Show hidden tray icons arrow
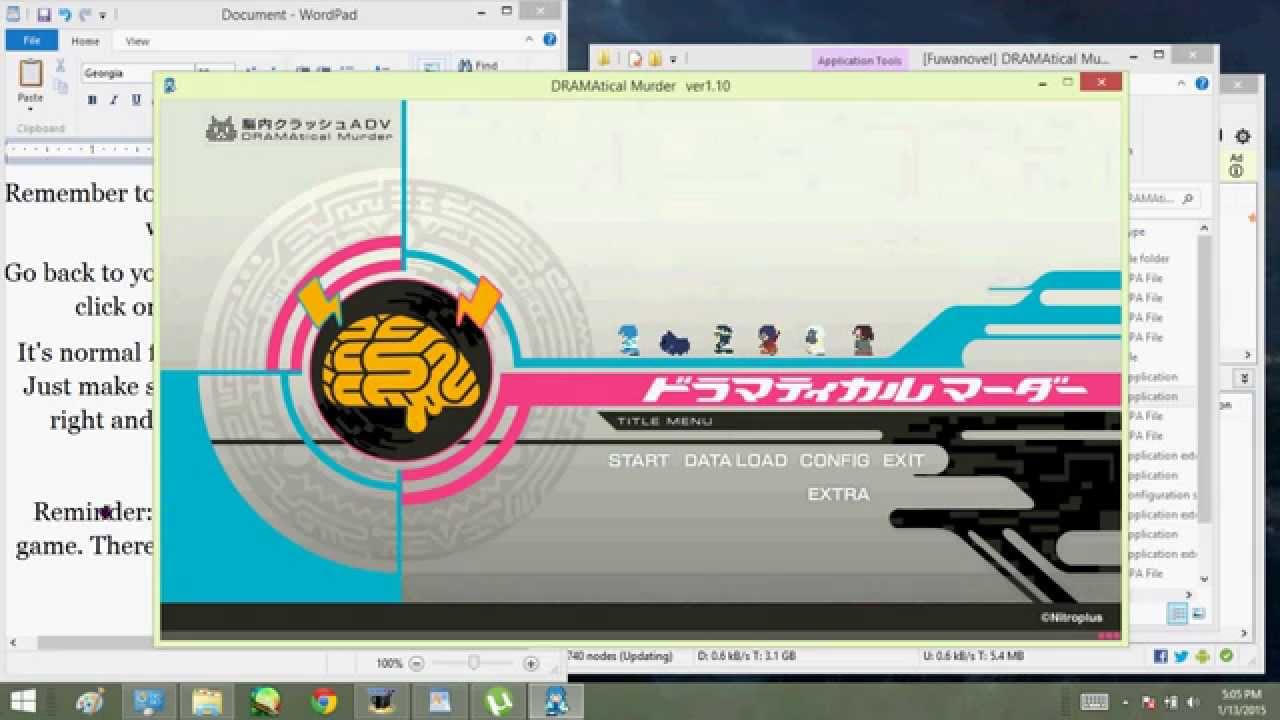 (x=1127, y=702)
